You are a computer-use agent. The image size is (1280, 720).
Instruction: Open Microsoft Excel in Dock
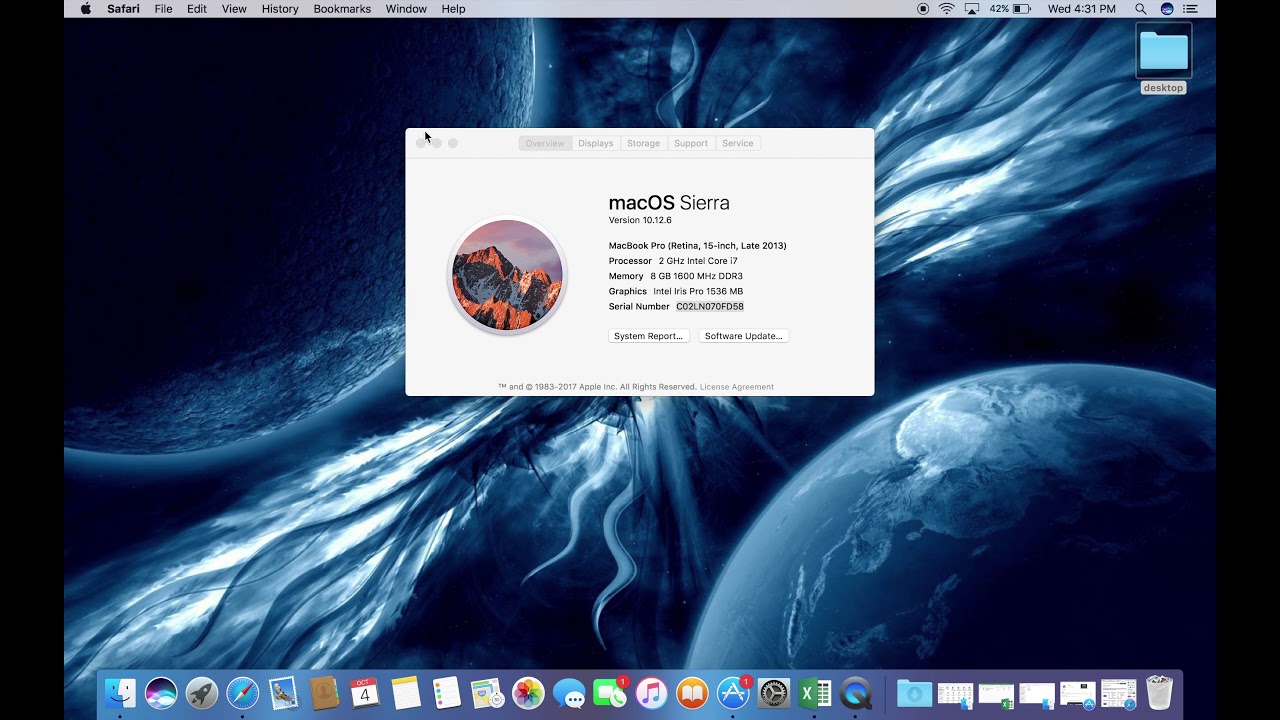click(x=815, y=693)
